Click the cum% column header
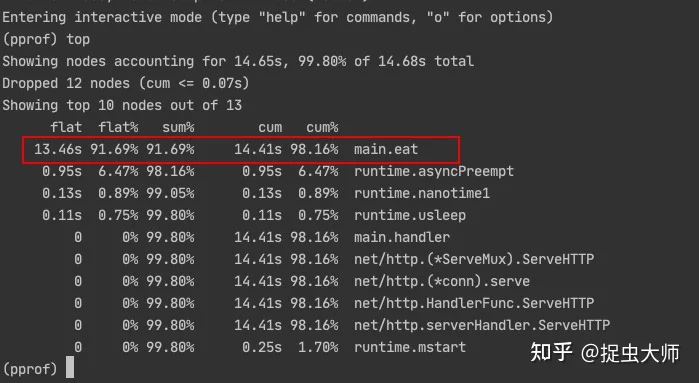699x383 pixels. coord(322,128)
